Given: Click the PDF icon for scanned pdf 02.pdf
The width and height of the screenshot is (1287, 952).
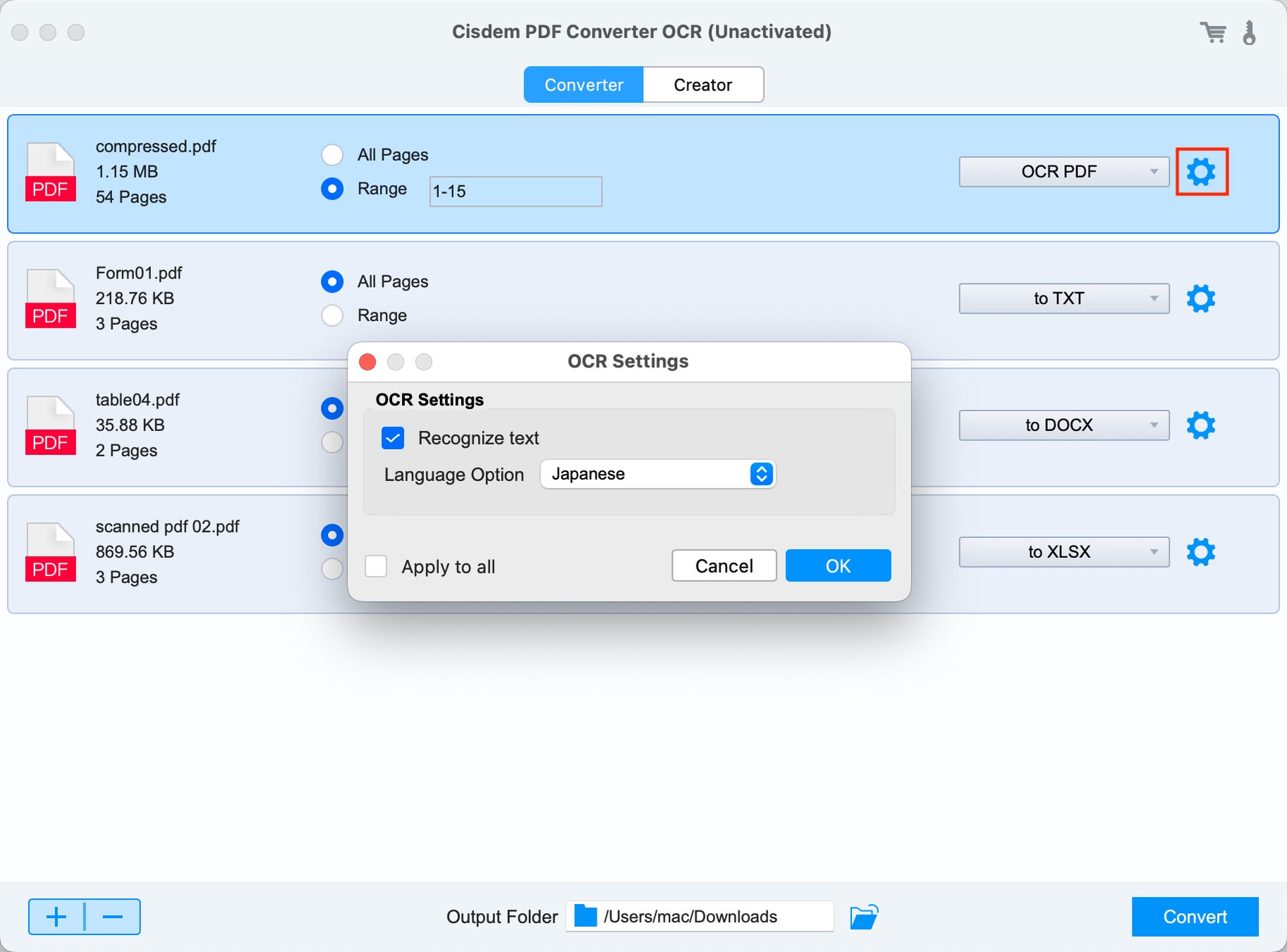Looking at the screenshot, I should (51, 553).
